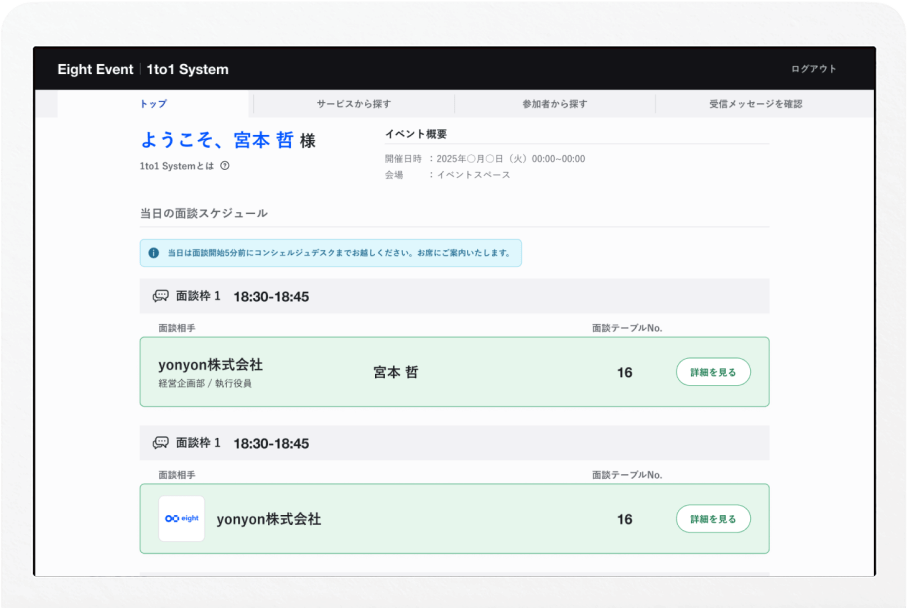Click the 1to1 Systemとは text
This screenshot has height=608, width=908.
(x=177, y=166)
